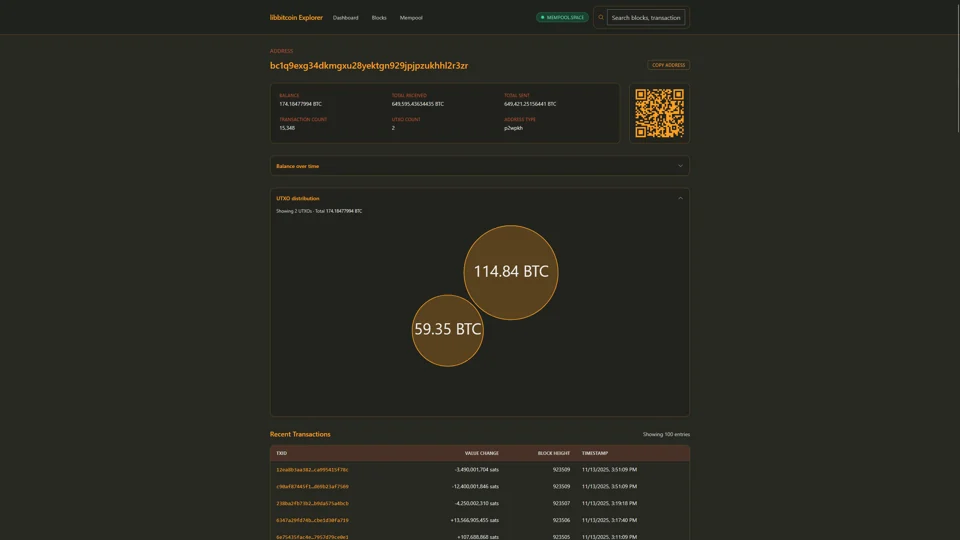The width and height of the screenshot is (960, 540).
Task: Click the Copy Address button
Action: coord(669,65)
